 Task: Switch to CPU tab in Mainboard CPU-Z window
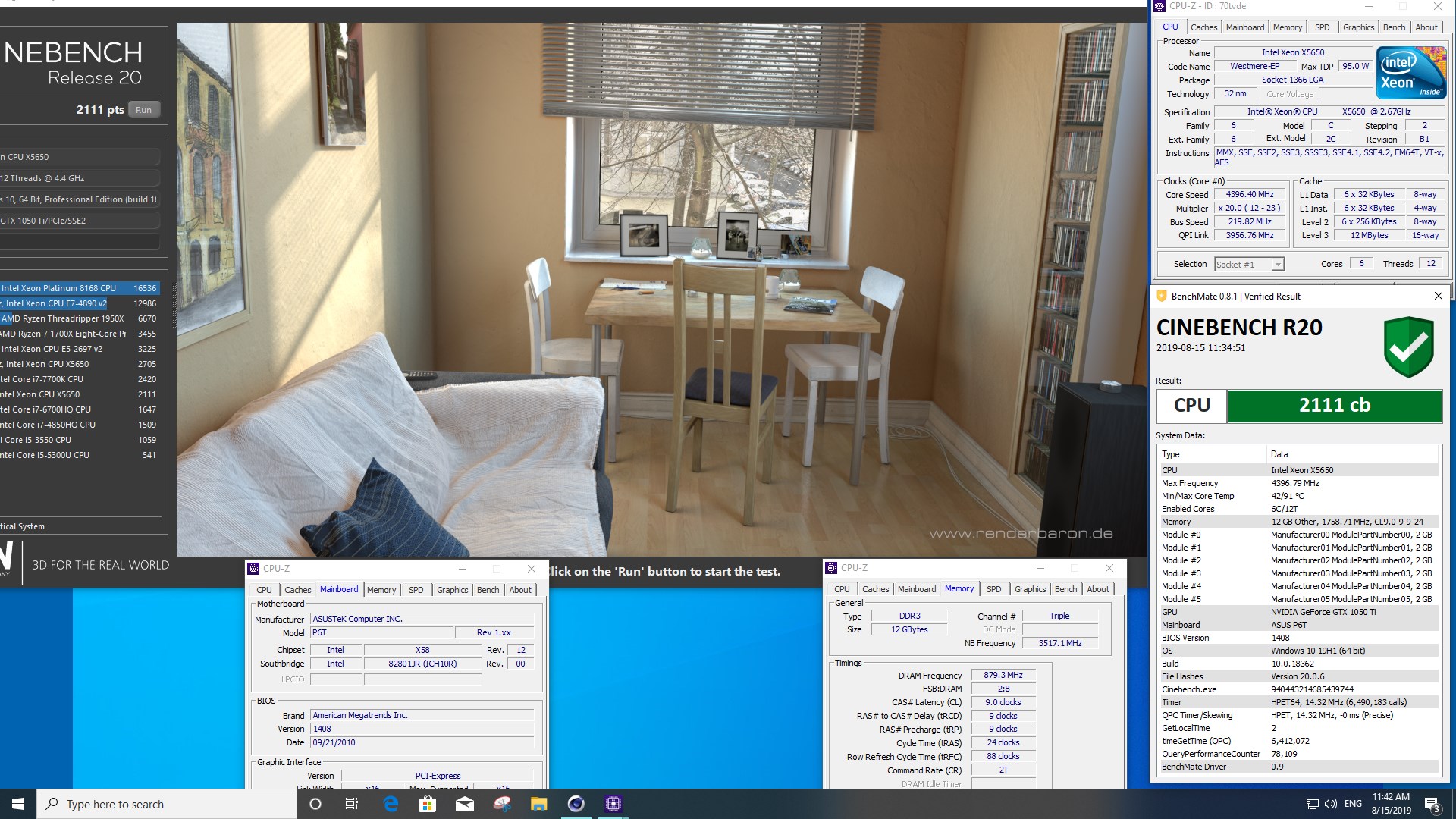[264, 590]
